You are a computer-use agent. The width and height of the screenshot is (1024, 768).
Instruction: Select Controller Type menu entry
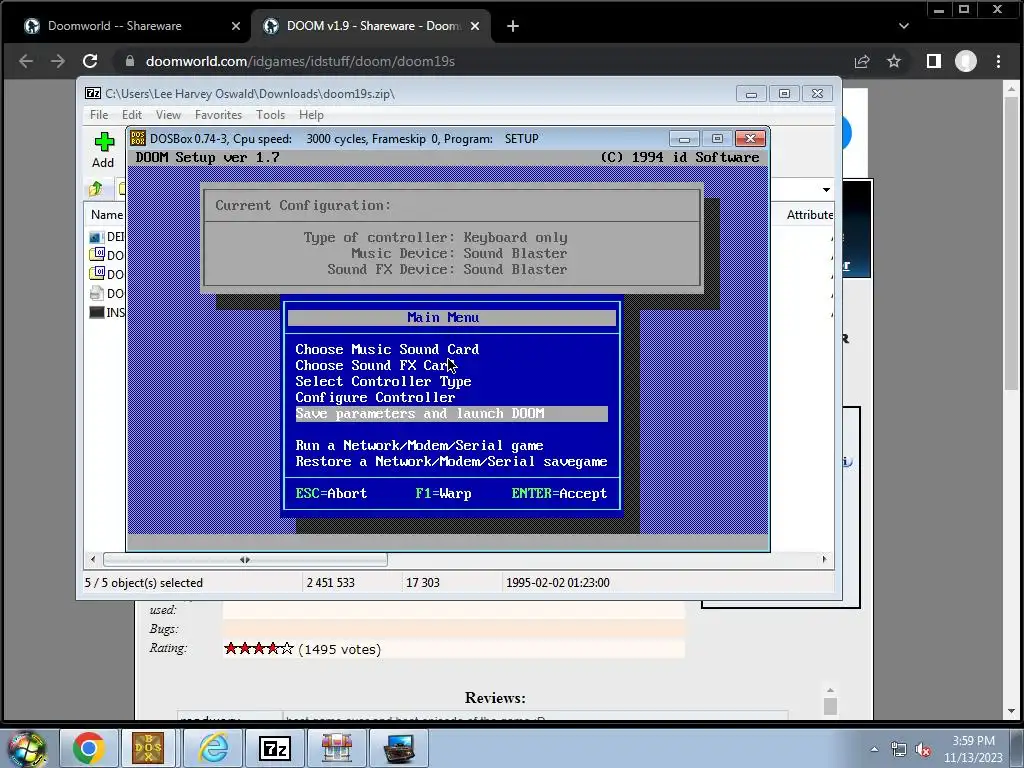383,381
